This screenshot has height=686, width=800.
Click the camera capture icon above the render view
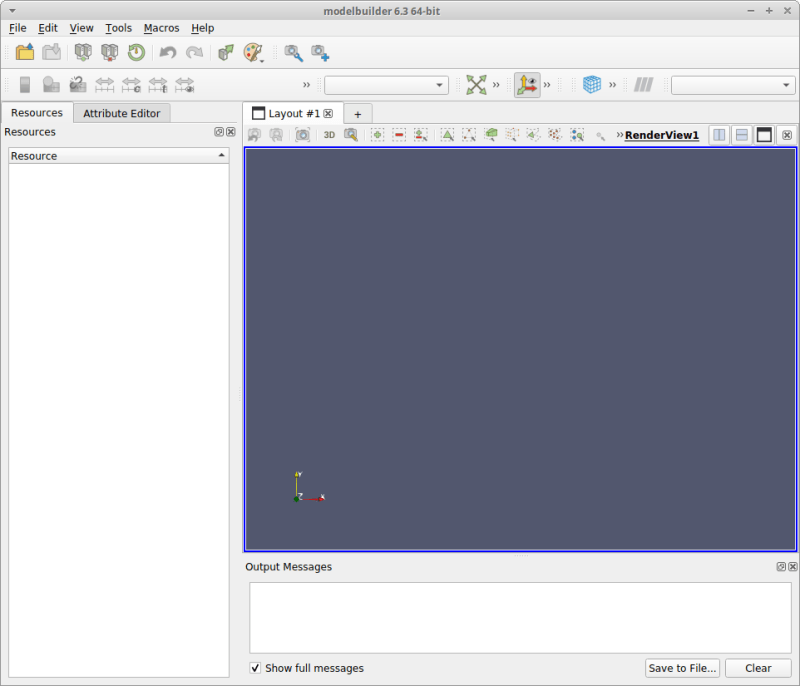pyautogui.click(x=302, y=134)
